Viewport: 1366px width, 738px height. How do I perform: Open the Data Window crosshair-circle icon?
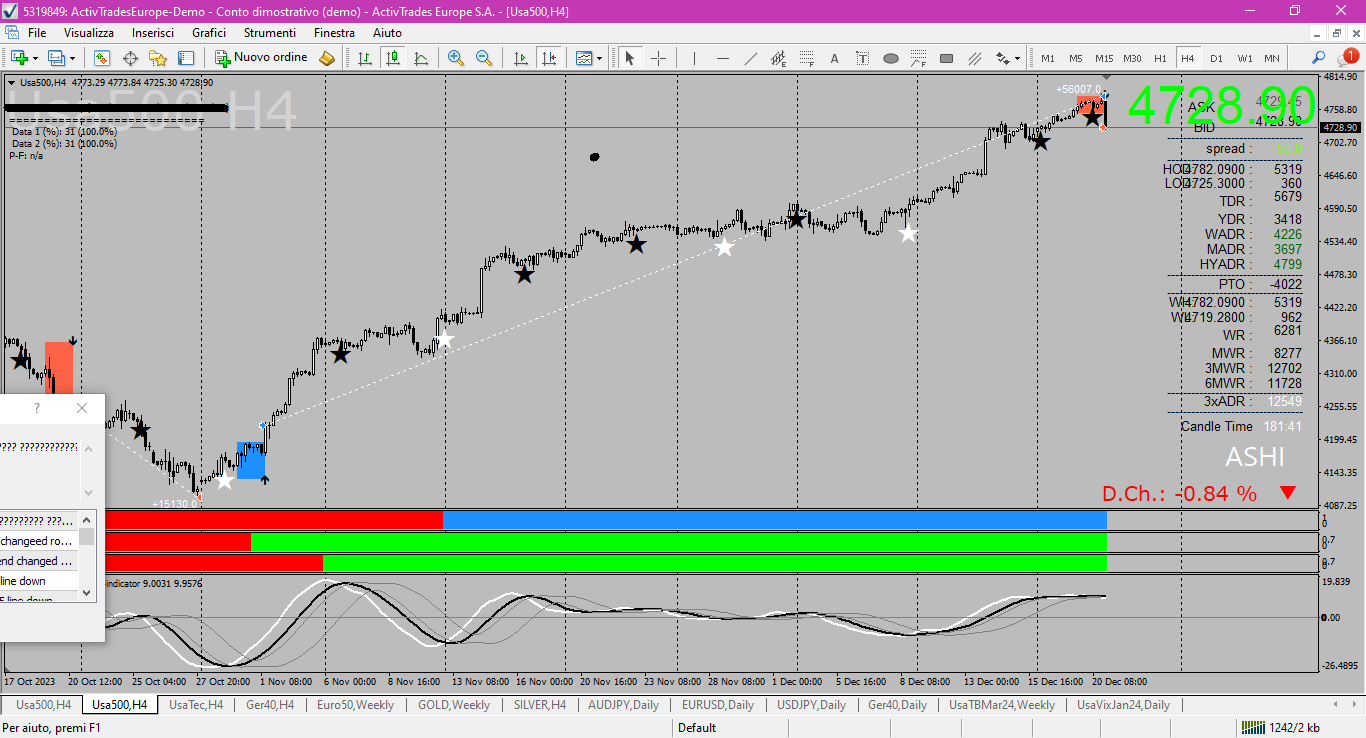tap(130, 58)
